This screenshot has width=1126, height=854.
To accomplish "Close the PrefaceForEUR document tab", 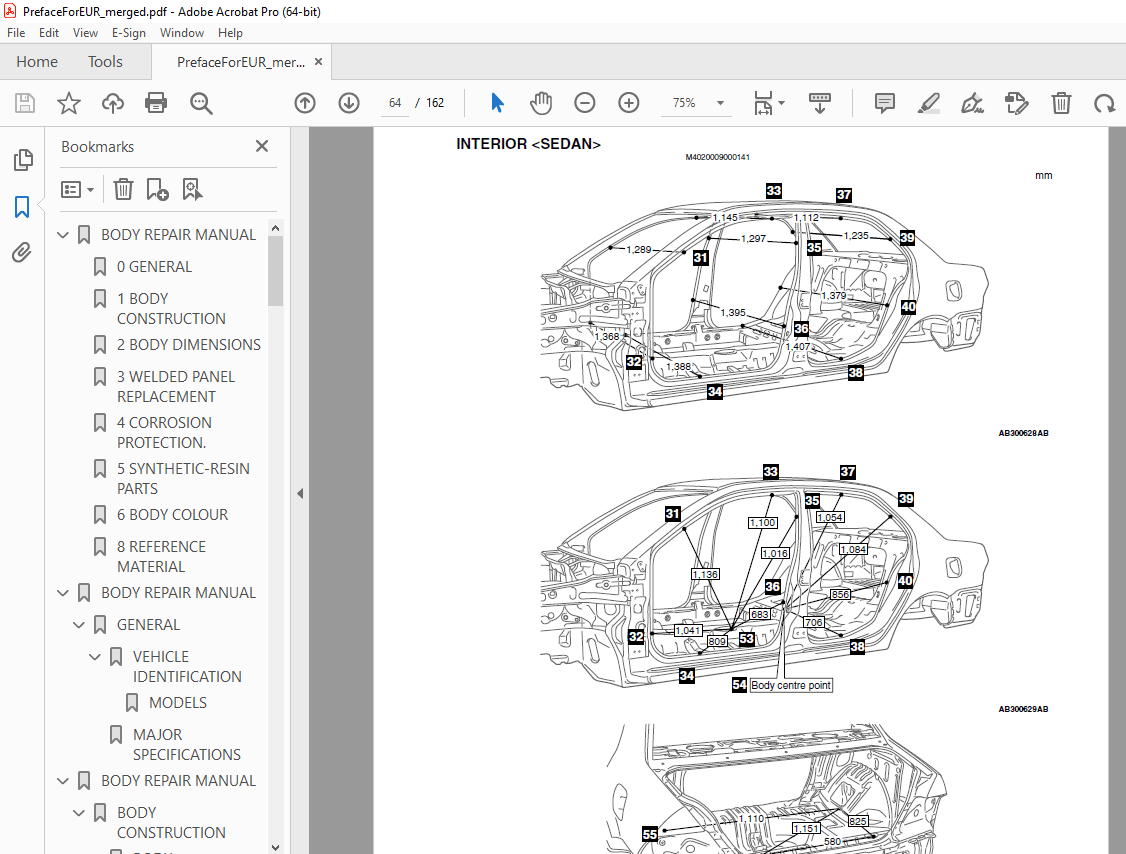I will (x=318, y=62).
